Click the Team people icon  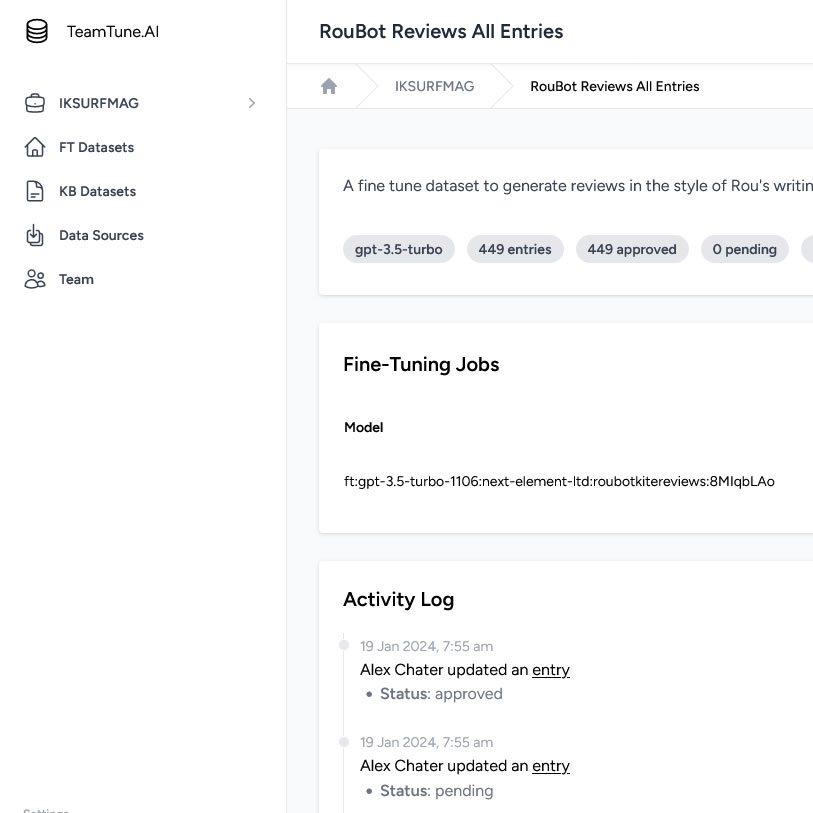click(35, 279)
